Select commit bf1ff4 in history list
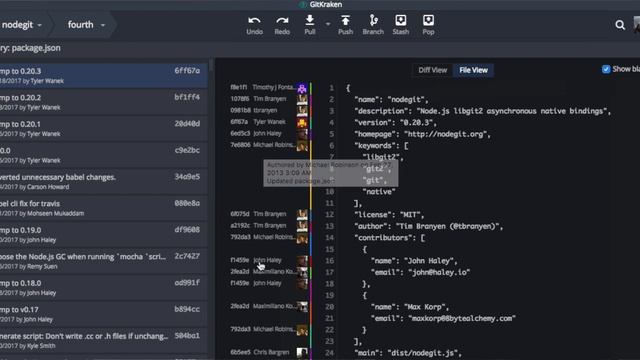640x360 pixels. 104,102
